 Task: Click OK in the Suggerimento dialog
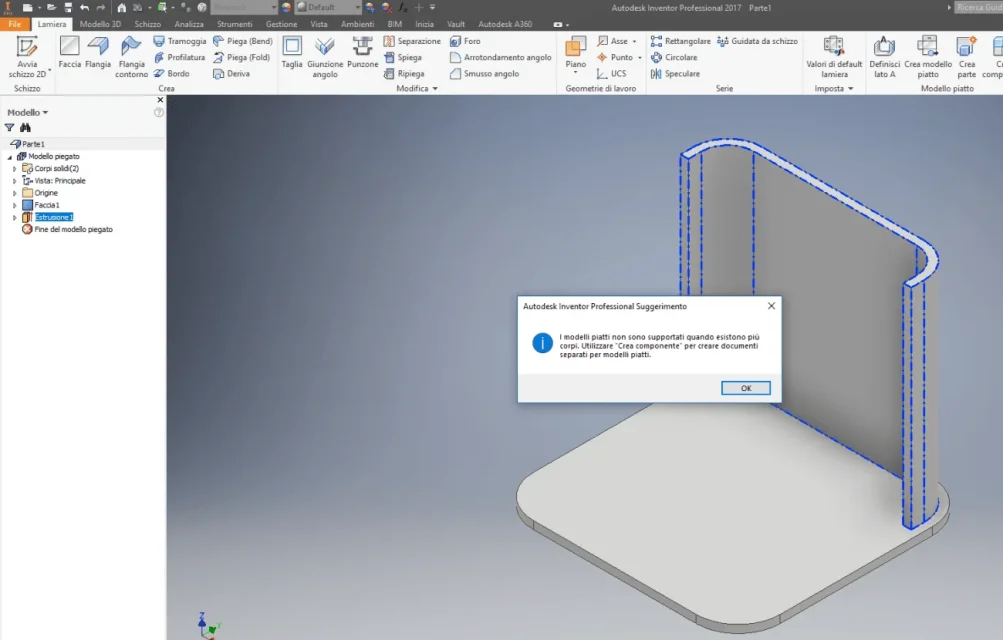[745, 388]
